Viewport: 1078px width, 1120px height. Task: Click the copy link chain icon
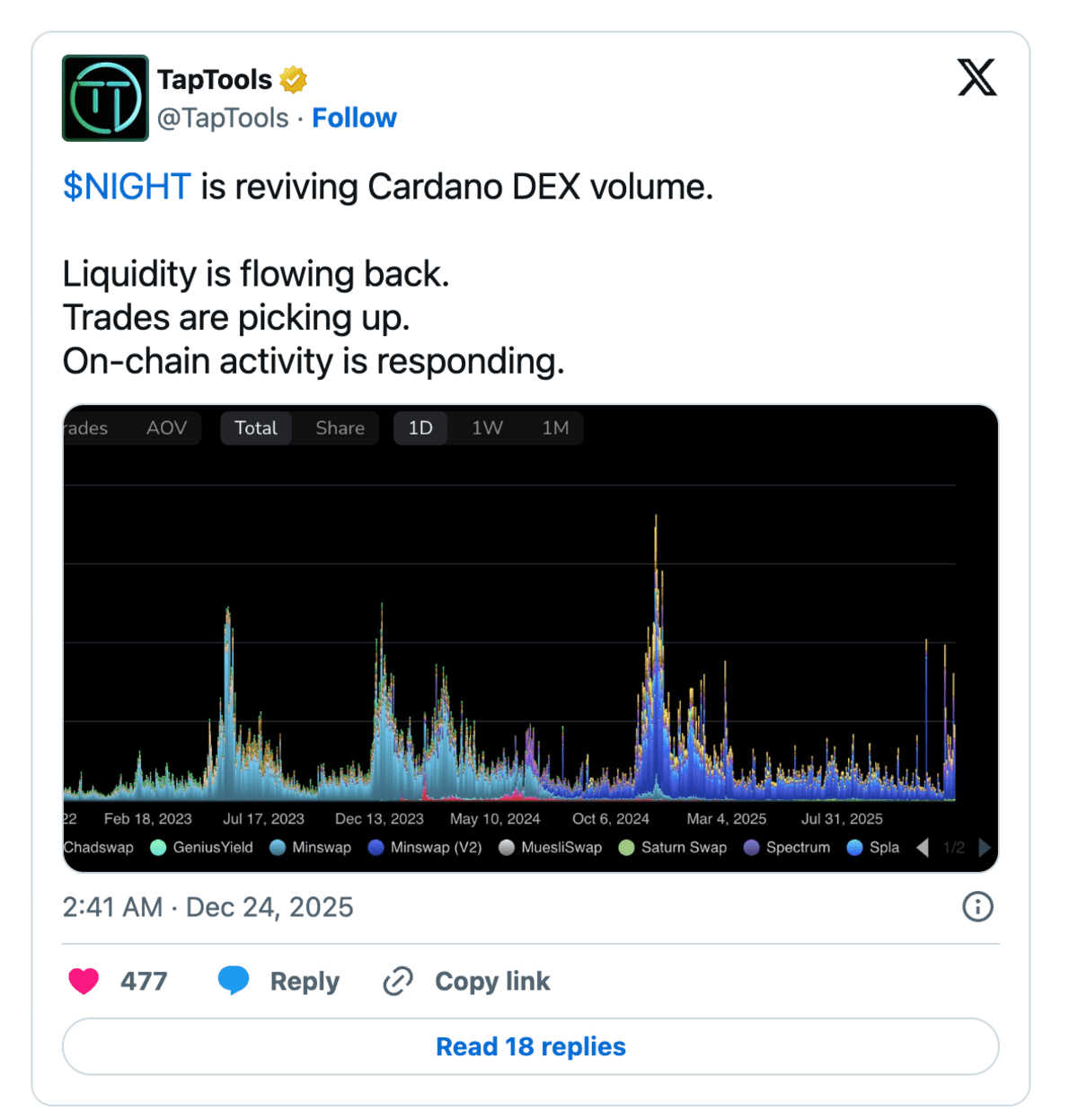tap(398, 981)
